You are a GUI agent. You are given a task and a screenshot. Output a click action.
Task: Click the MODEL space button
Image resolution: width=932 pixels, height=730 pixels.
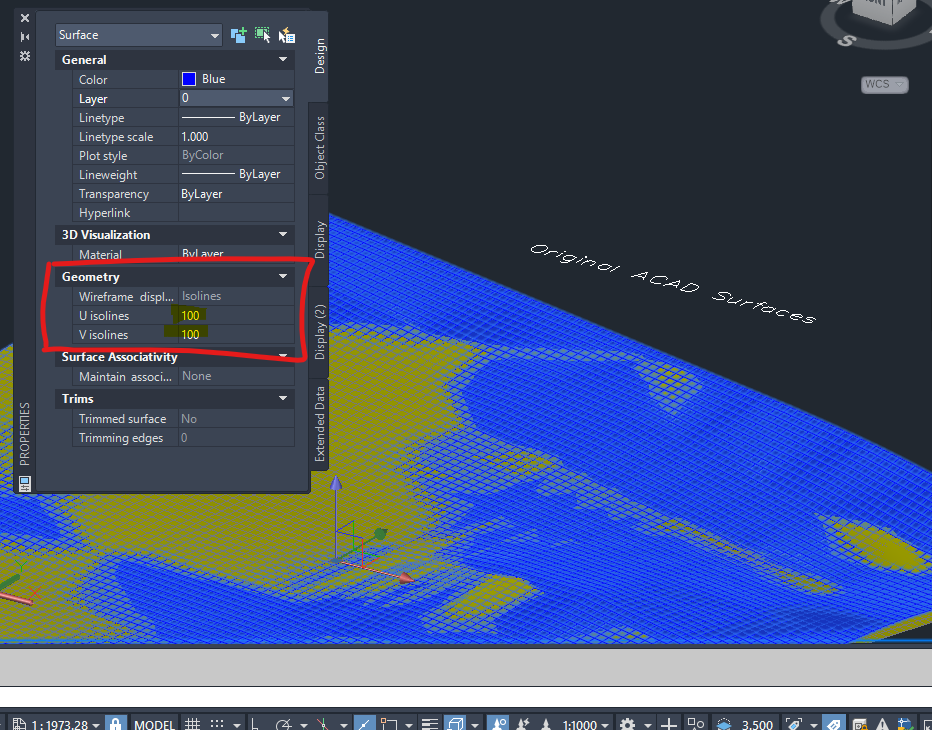[x=154, y=725]
